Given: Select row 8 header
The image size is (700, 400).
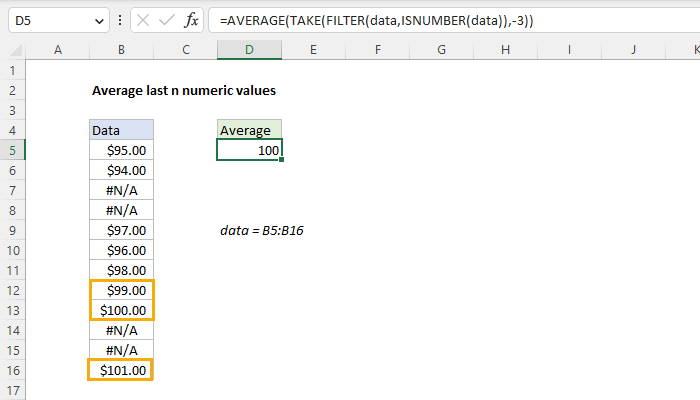Looking at the screenshot, I should (12, 210).
